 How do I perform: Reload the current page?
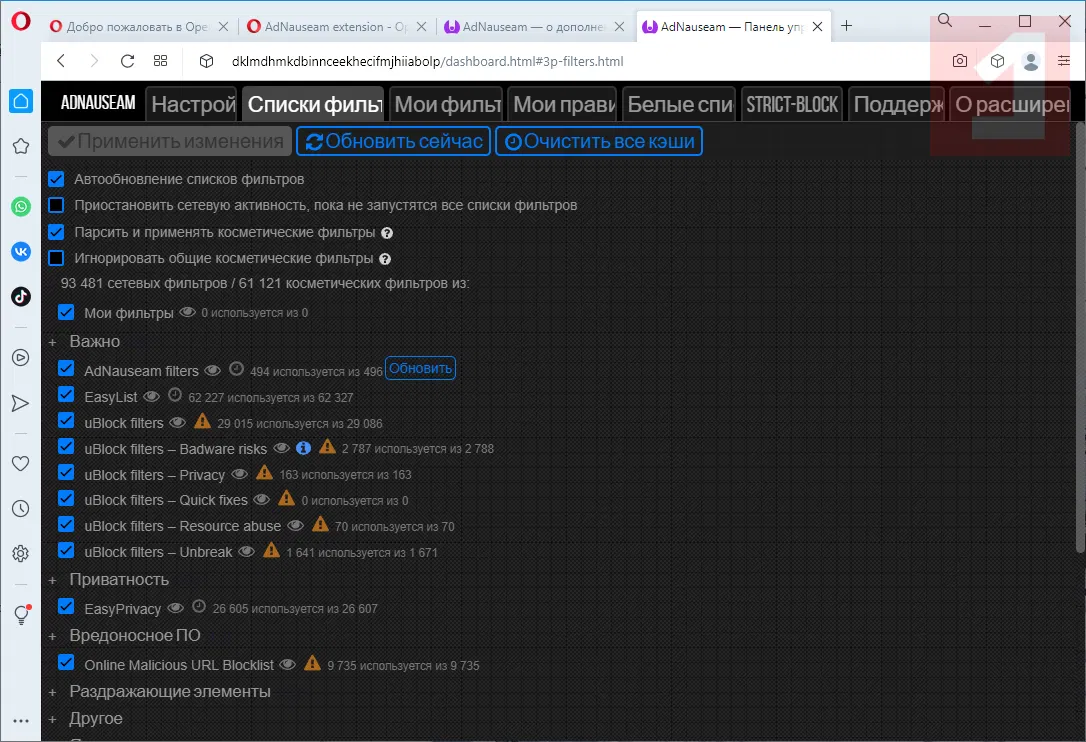(127, 61)
